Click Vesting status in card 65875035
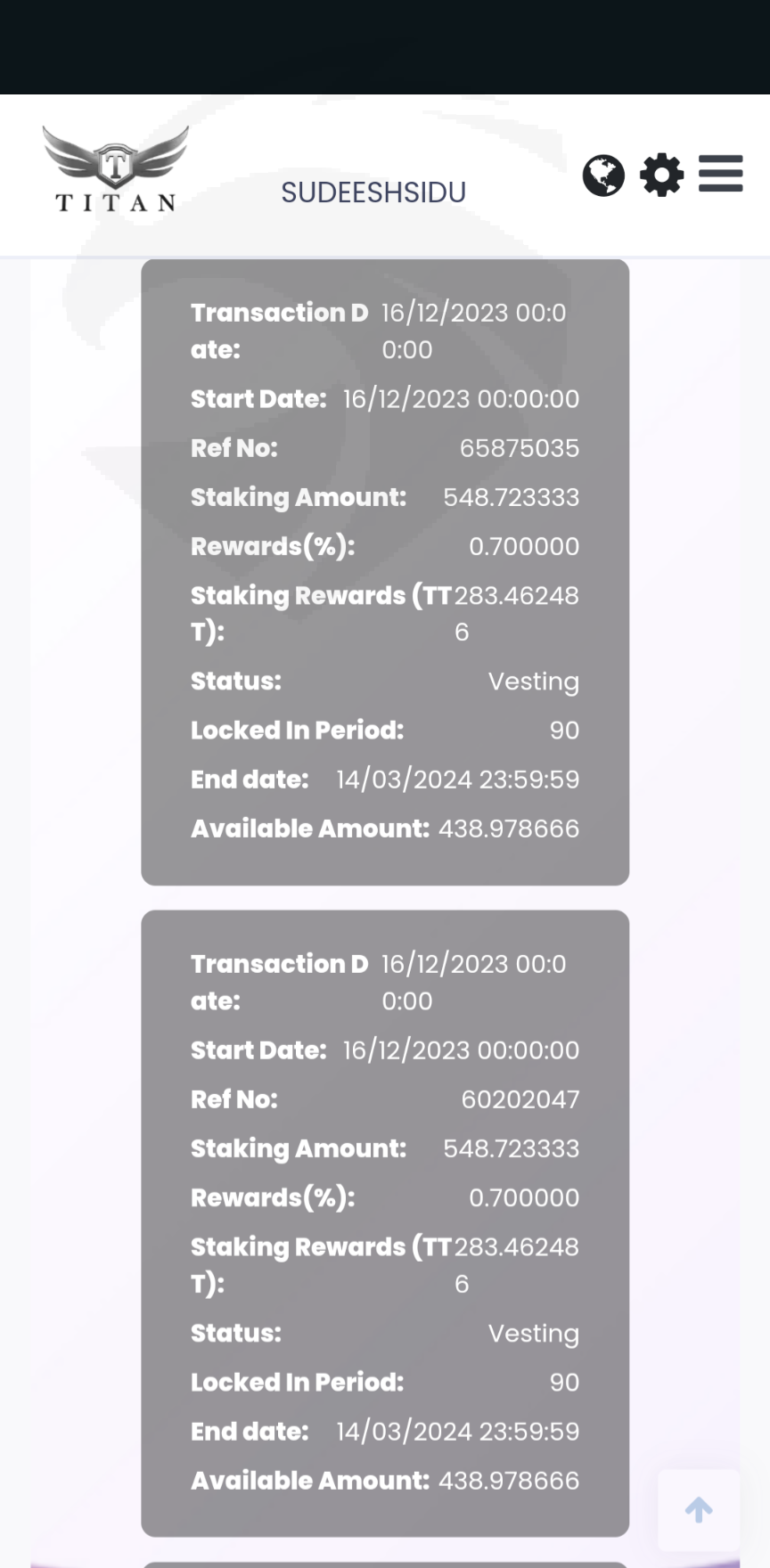The width and height of the screenshot is (770, 1568). pos(533,682)
